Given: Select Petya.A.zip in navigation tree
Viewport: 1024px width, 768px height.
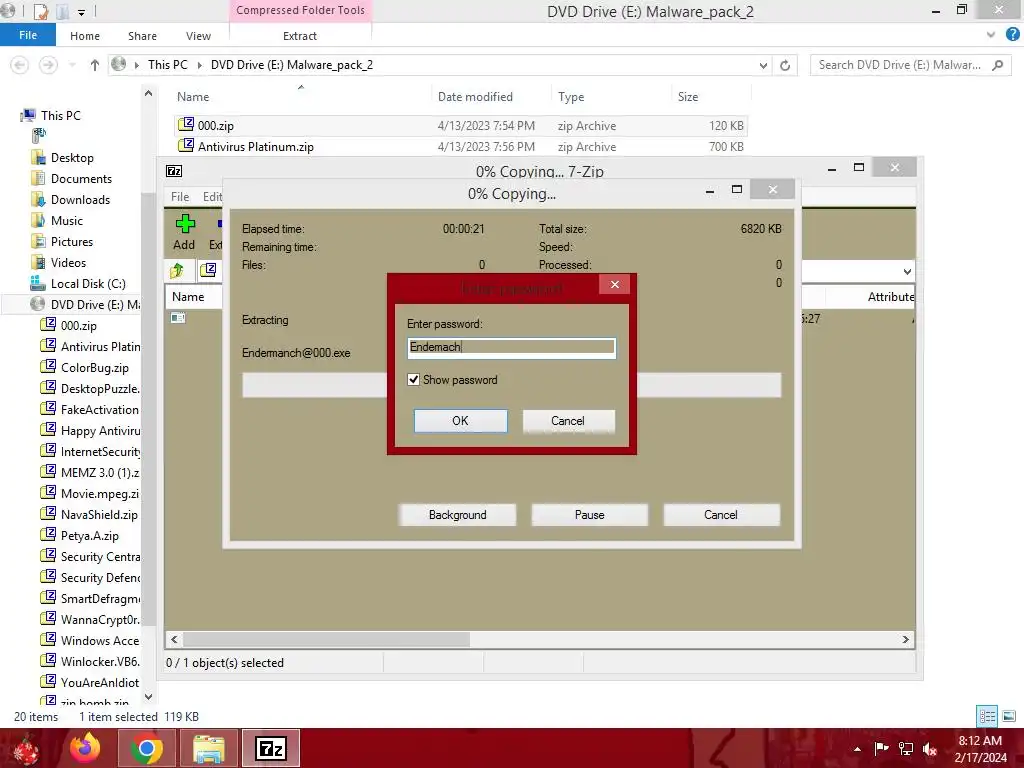Looking at the screenshot, I should (89, 536).
